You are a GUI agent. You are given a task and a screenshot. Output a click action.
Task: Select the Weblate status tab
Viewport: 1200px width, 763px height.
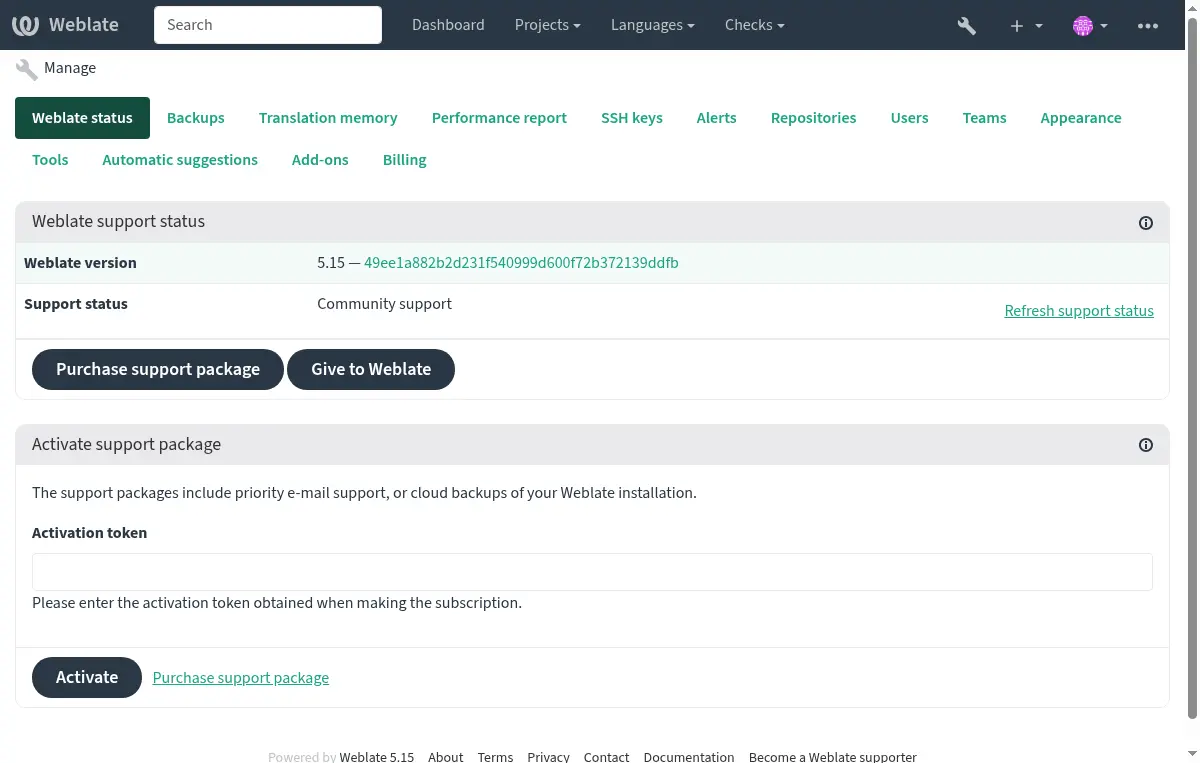(x=82, y=118)
